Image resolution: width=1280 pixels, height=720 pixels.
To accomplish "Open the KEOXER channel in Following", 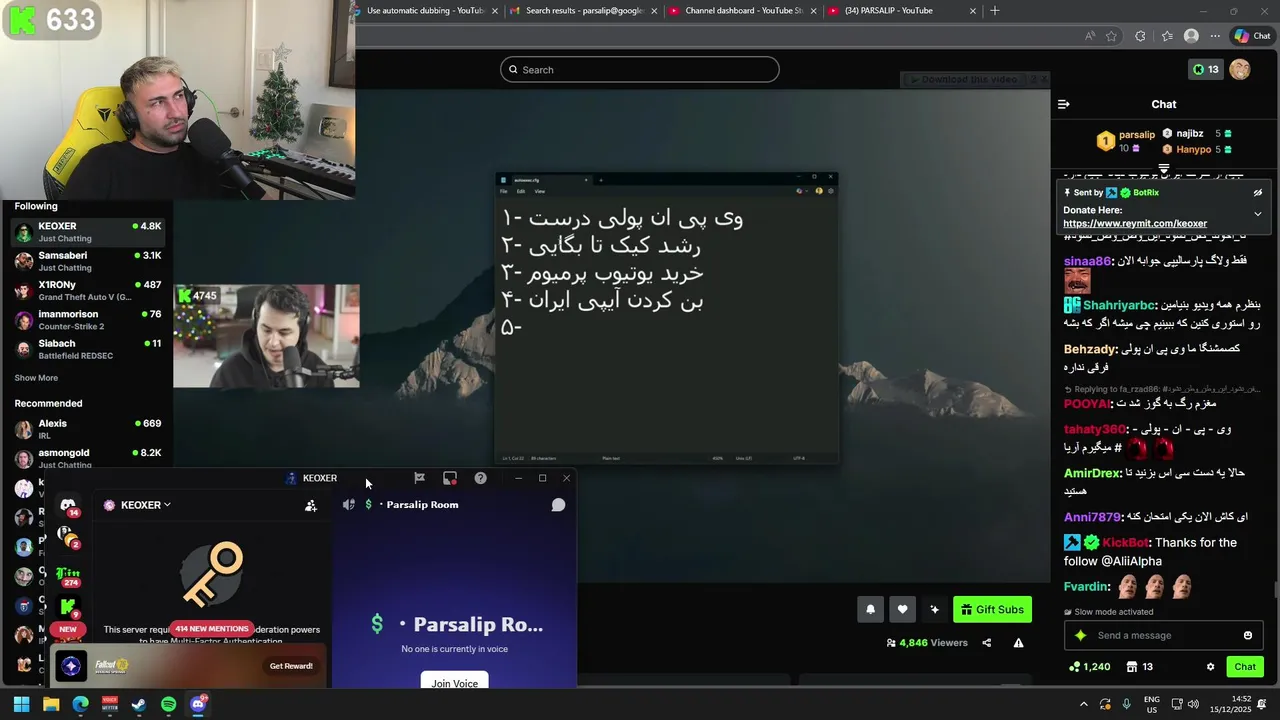I will [x=88, y=232].
